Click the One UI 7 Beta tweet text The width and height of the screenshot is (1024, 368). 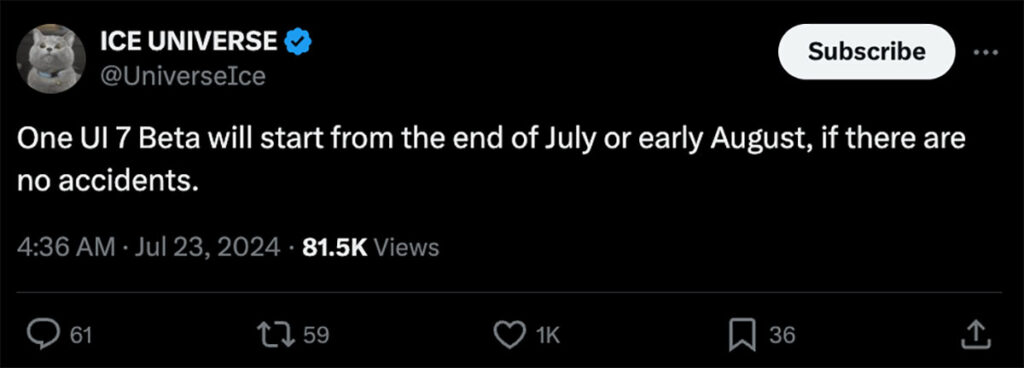[491, 162]
